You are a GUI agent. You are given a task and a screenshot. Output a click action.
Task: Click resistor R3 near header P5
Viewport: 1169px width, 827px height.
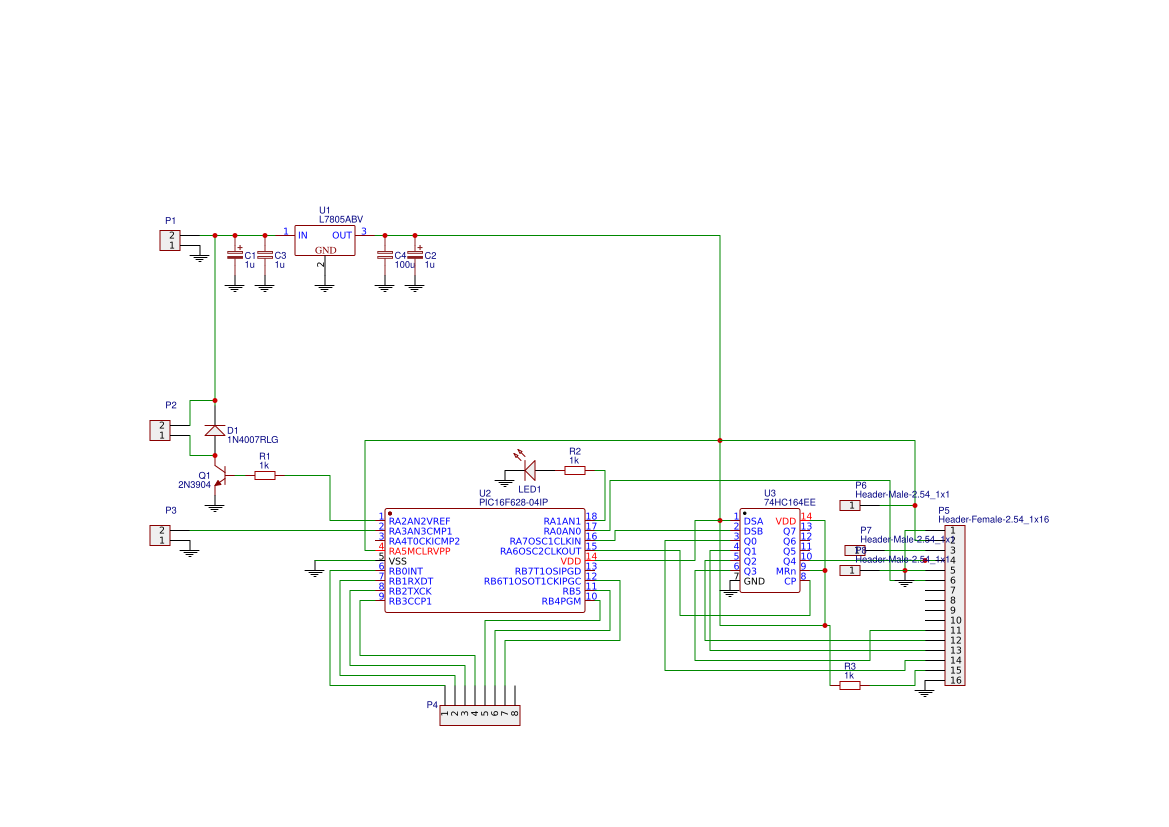pos(850,685)
